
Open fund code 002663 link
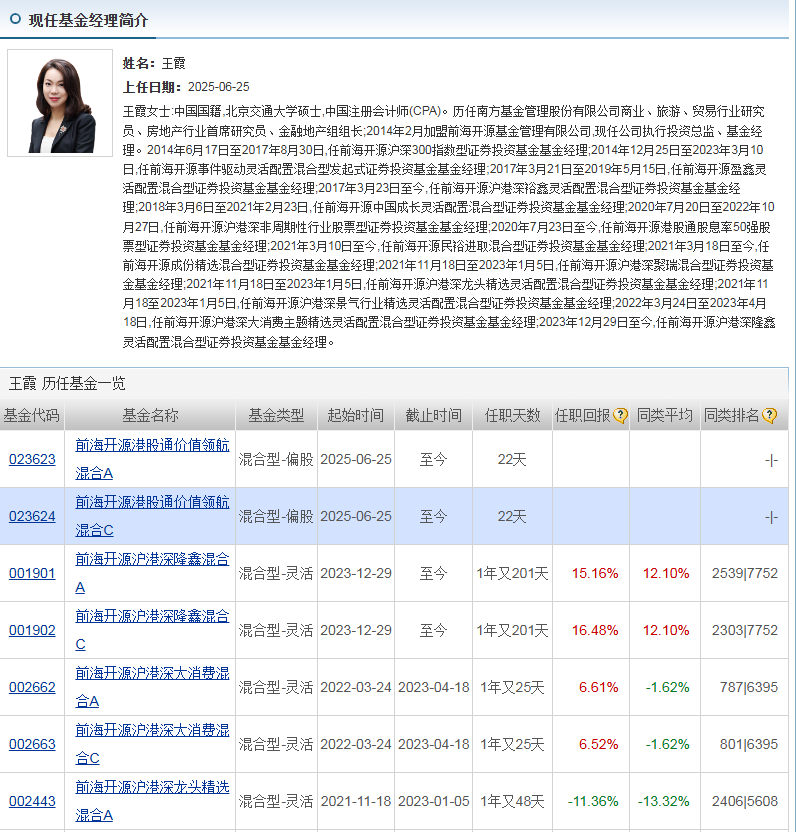tap(32, 744)
